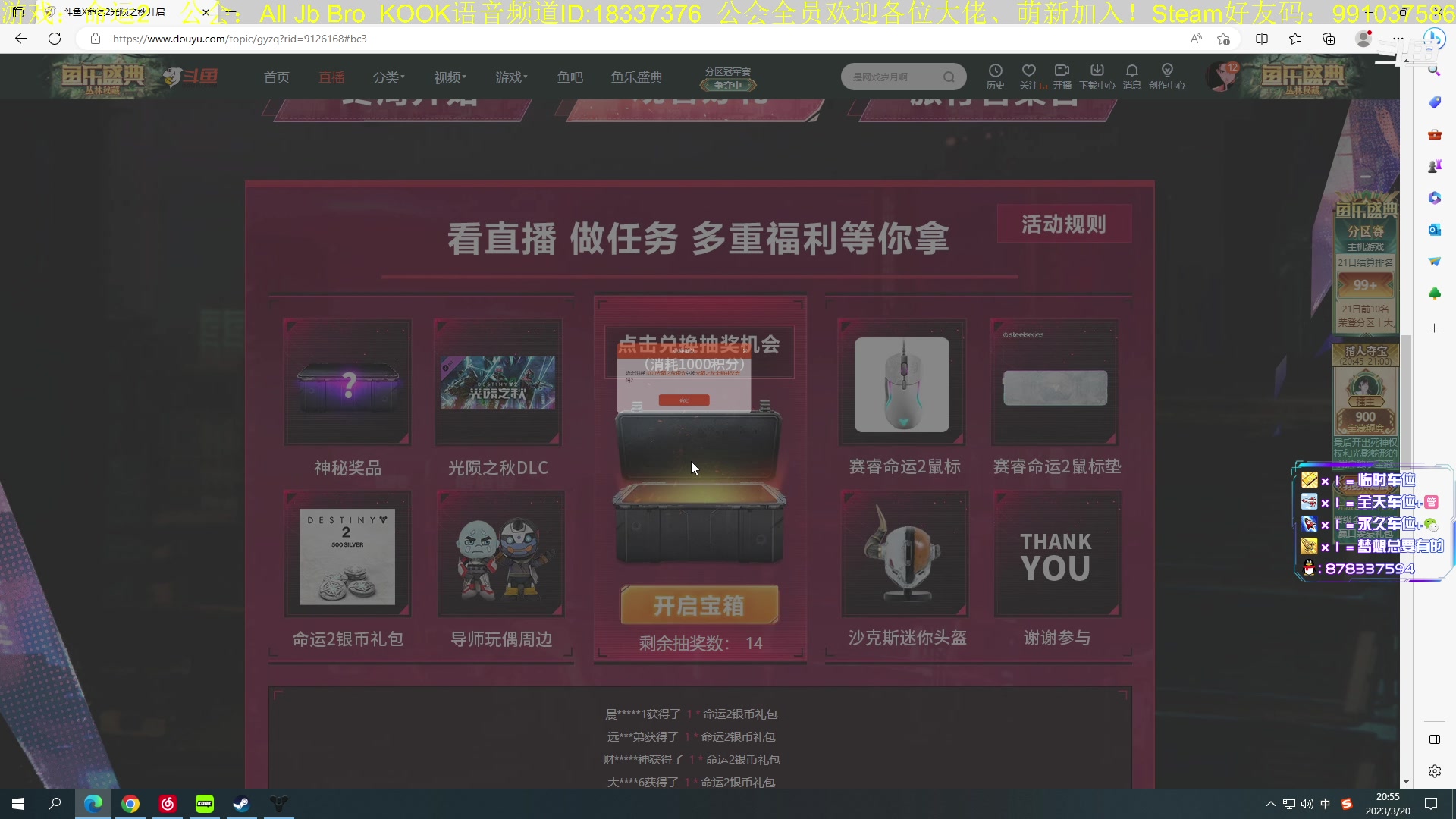
Task: Open the browser Collections panel
Action: pyautogui.click(x=1329, y=39)
